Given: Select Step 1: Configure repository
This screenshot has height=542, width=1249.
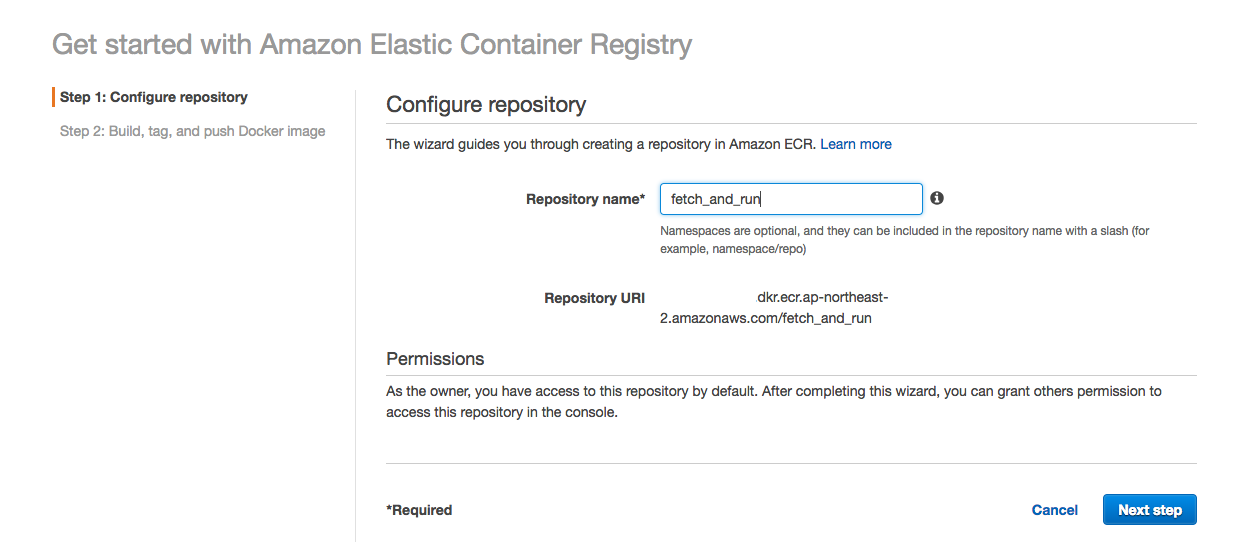Looking at the screenshot, I should pyautogui.click(x=154, y=97).
